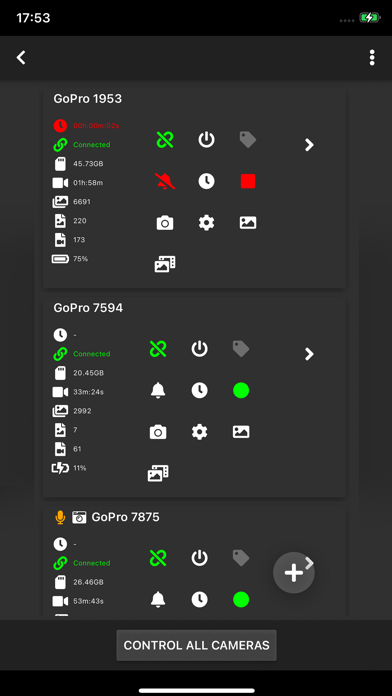Add a camera with the plus button
The height and width of the screenshot is (696, 392).
point(294,573)
